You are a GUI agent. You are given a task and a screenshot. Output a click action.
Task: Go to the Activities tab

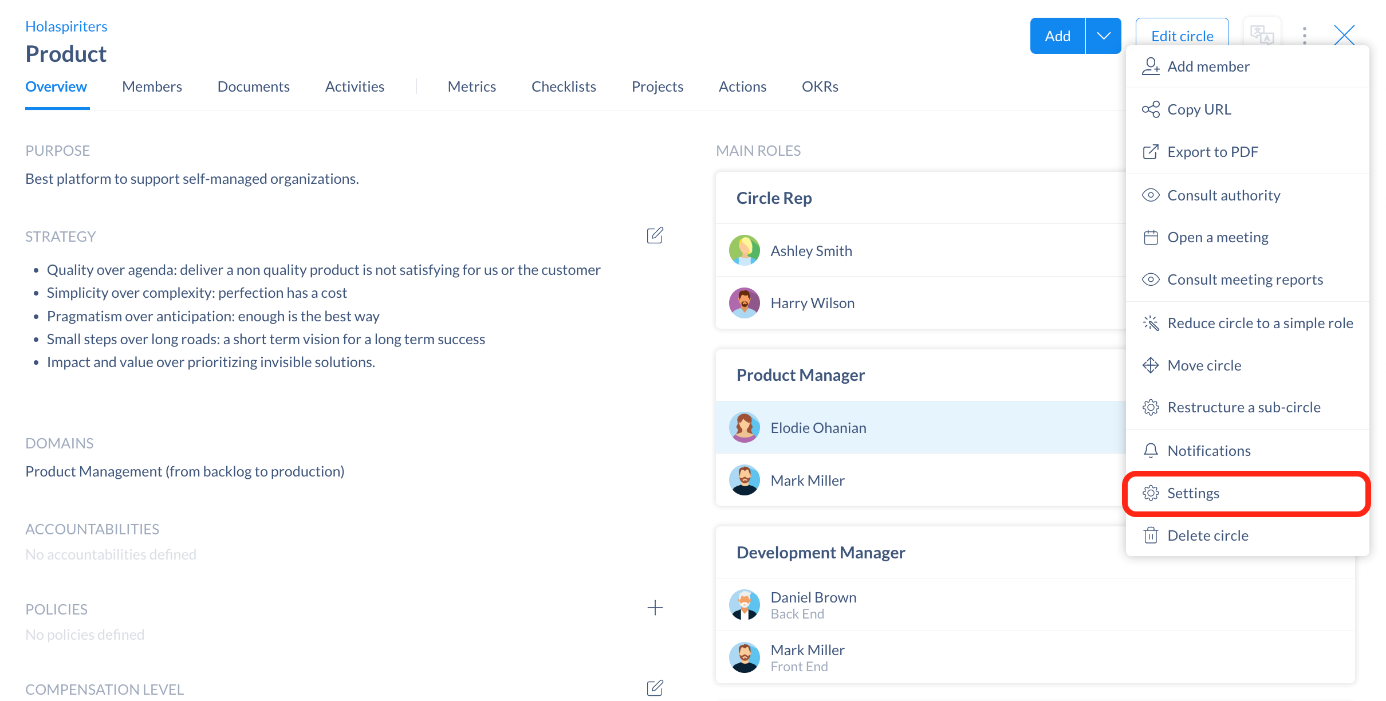(354, 87)
